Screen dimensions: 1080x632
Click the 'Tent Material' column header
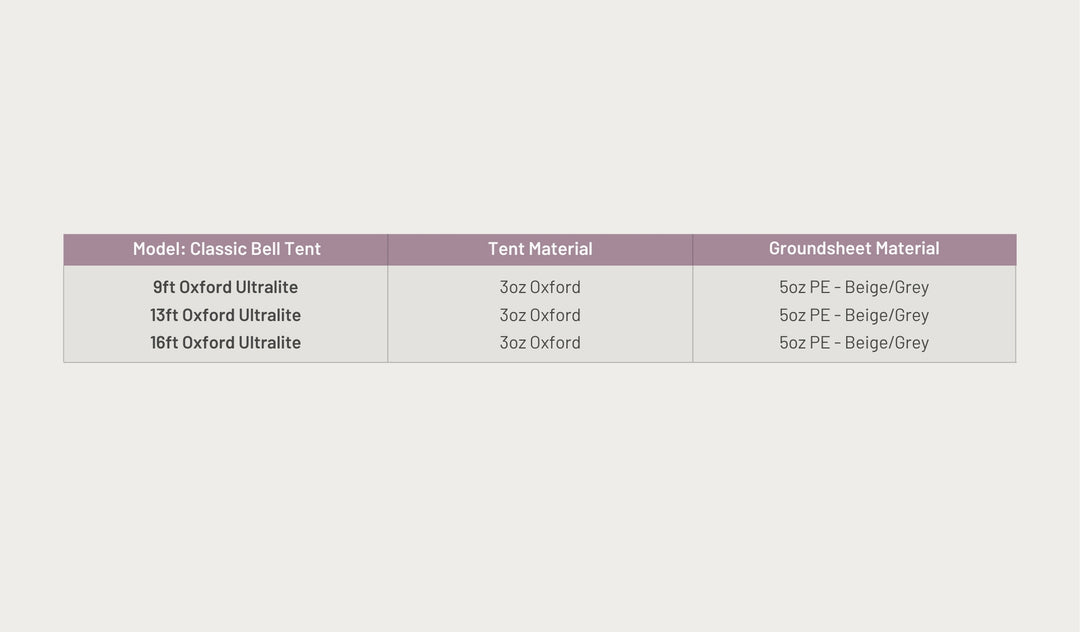pyautogui.click(x=540, y=249)
